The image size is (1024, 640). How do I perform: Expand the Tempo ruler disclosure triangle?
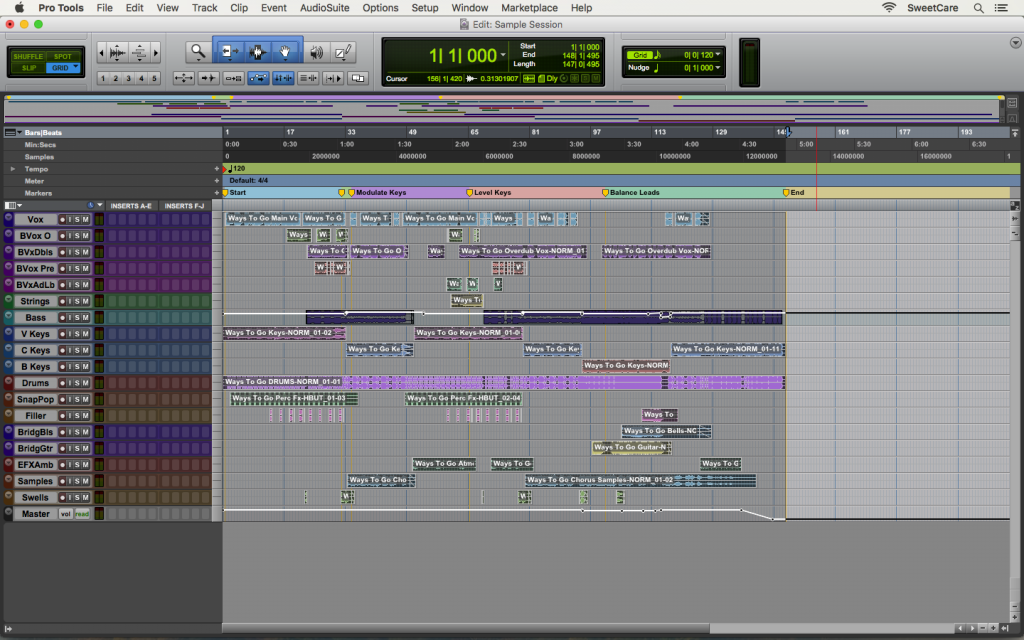pos(12,169)
